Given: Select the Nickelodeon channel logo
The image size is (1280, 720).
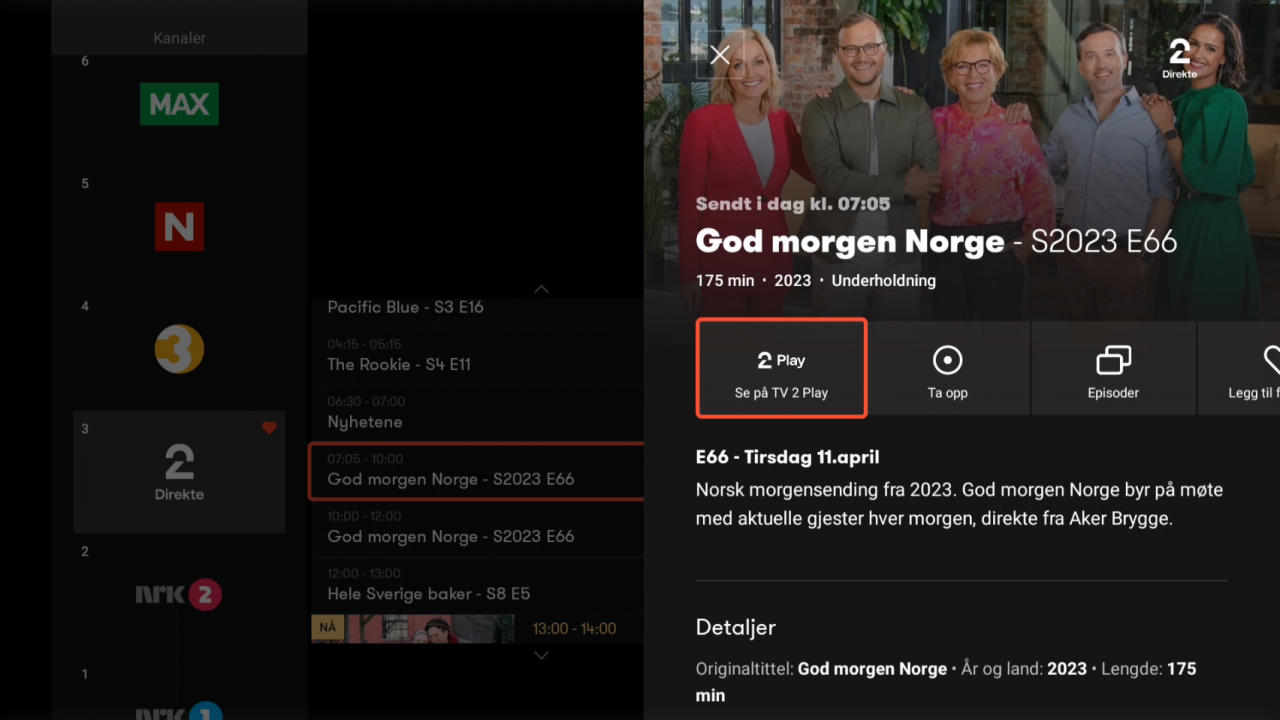Looking at the screenshot, I should [x=179, y=227].
